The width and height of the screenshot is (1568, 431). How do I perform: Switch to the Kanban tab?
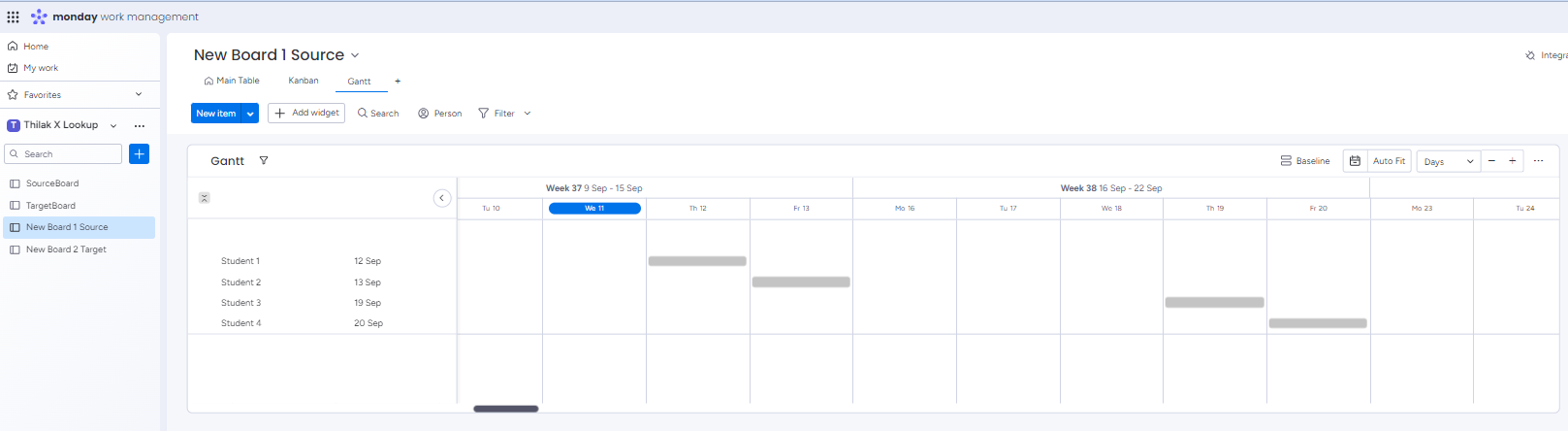(303, 82)
